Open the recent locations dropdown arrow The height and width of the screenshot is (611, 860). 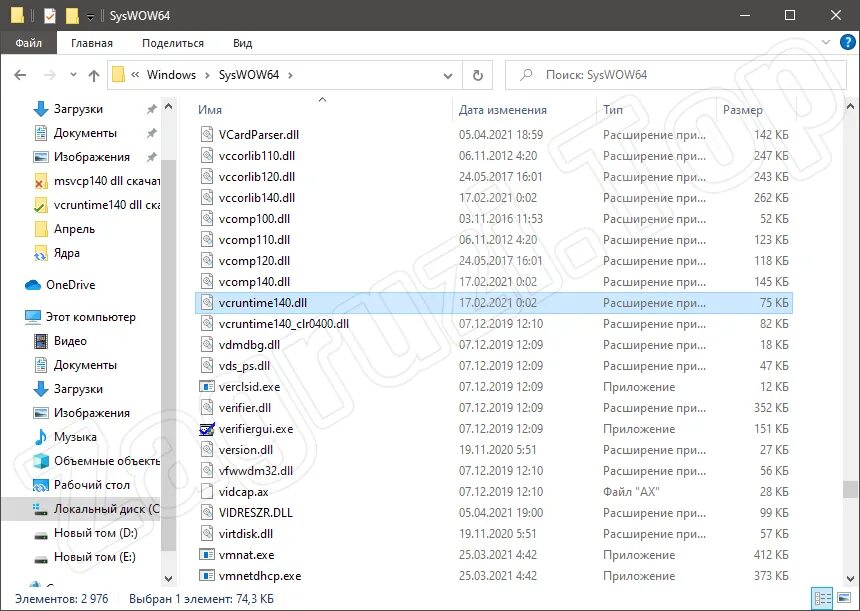(x=73, y=75)
